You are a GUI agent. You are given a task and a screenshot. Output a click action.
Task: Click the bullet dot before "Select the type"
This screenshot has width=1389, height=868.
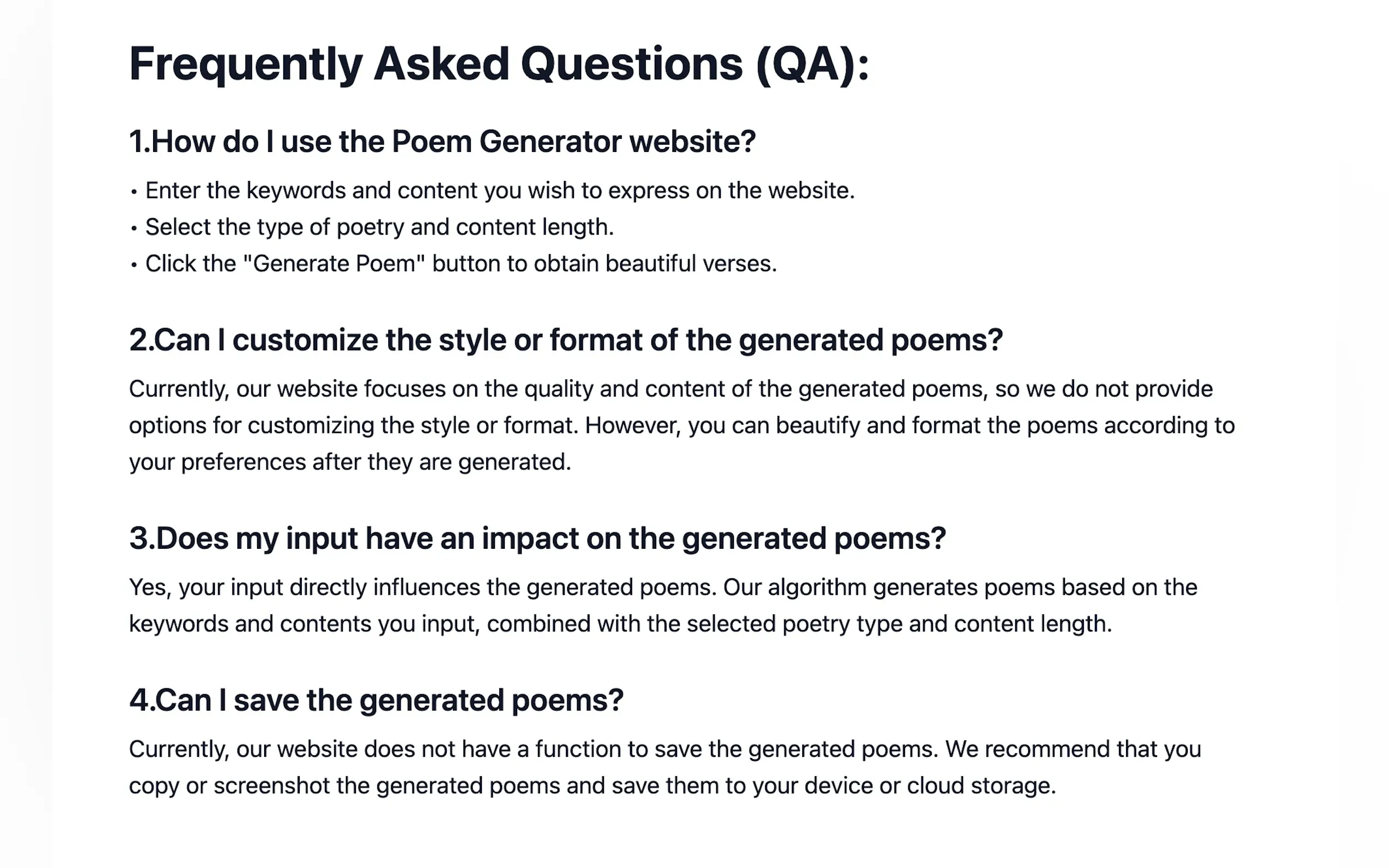[134, 228]
